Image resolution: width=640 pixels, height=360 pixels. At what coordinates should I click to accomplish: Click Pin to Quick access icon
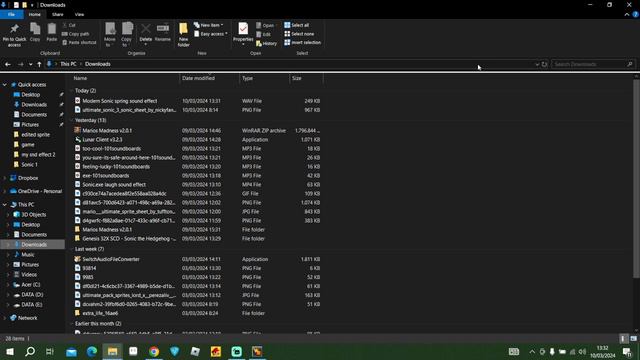(x=14, y=34)
